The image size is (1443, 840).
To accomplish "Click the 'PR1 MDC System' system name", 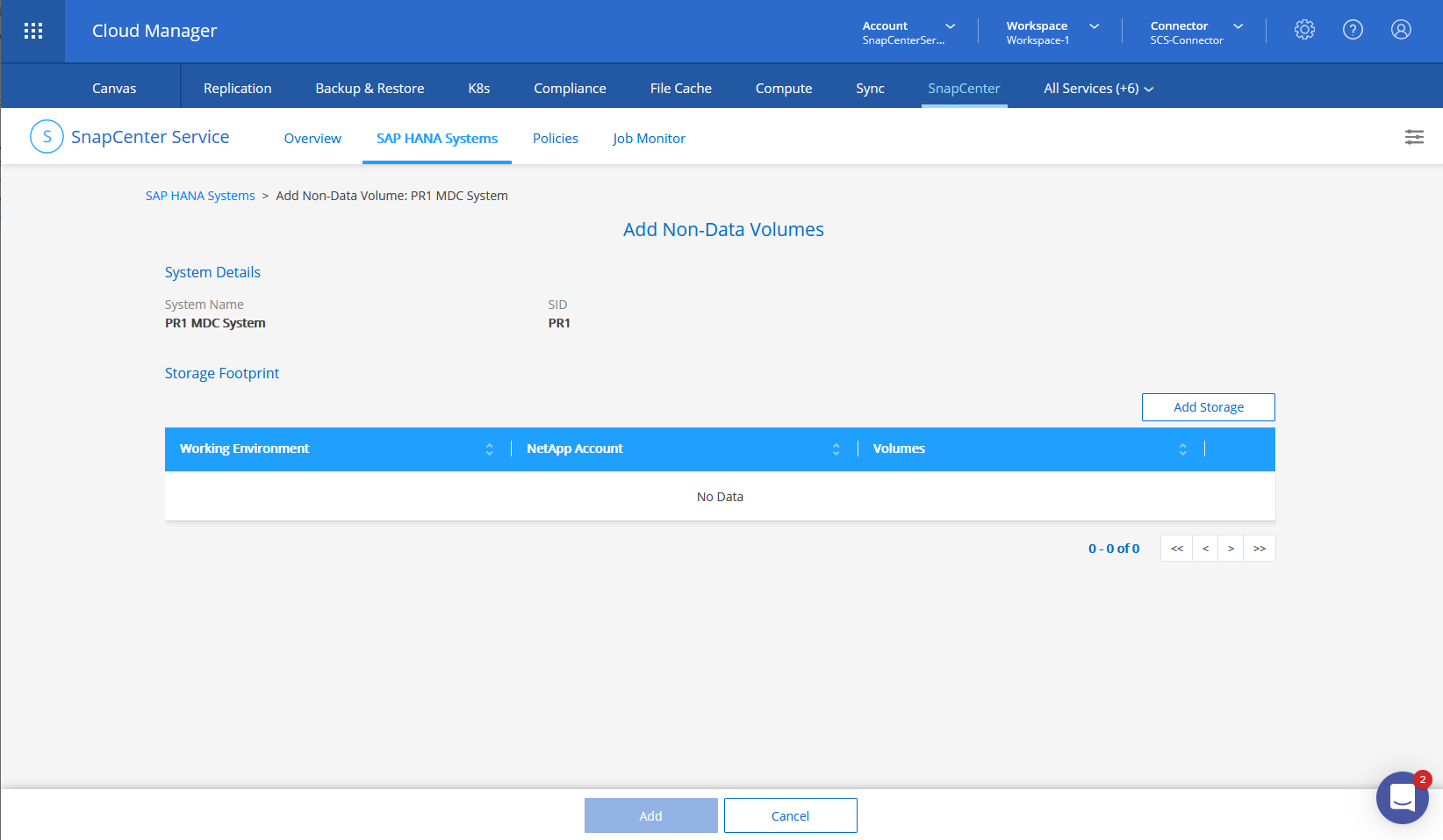I will point(215,323).
